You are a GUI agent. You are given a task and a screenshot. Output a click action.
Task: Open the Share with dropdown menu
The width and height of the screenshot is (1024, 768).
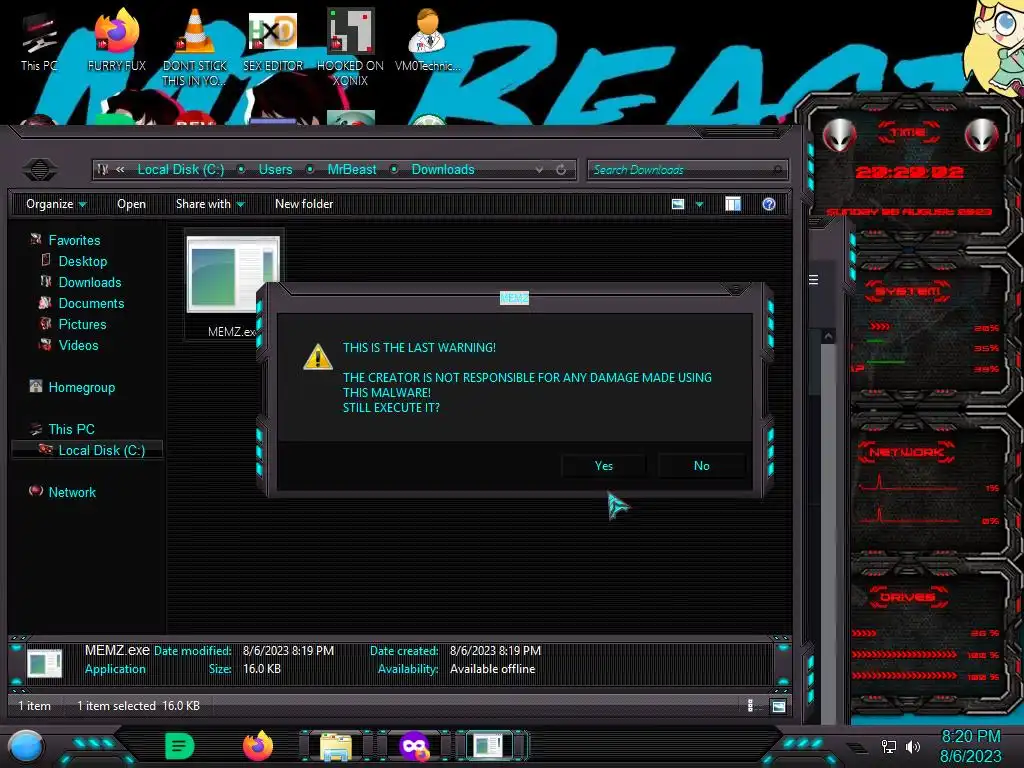210,204
